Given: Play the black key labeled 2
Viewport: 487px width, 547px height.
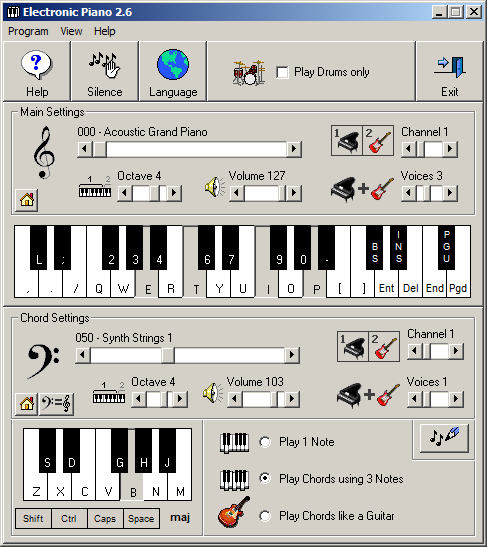Looking at the screenshot, I should (x=111, y=248).
